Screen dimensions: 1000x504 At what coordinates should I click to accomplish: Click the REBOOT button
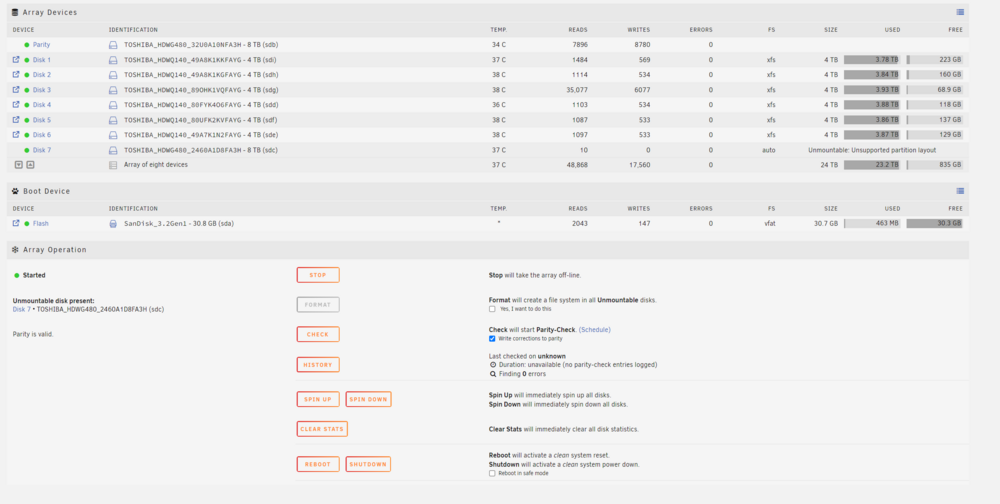[x=318, y=464]
